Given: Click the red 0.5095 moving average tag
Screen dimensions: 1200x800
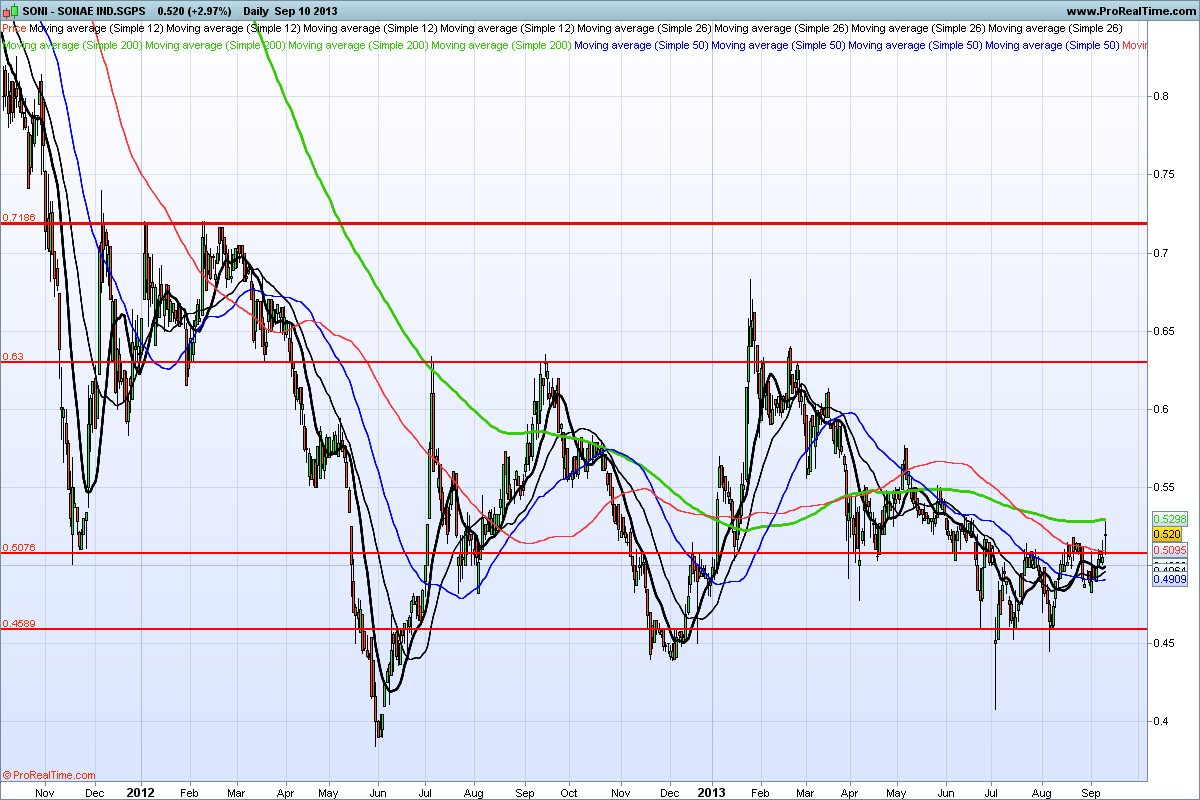Looking at the screenshot, I should coord(1169,549).
